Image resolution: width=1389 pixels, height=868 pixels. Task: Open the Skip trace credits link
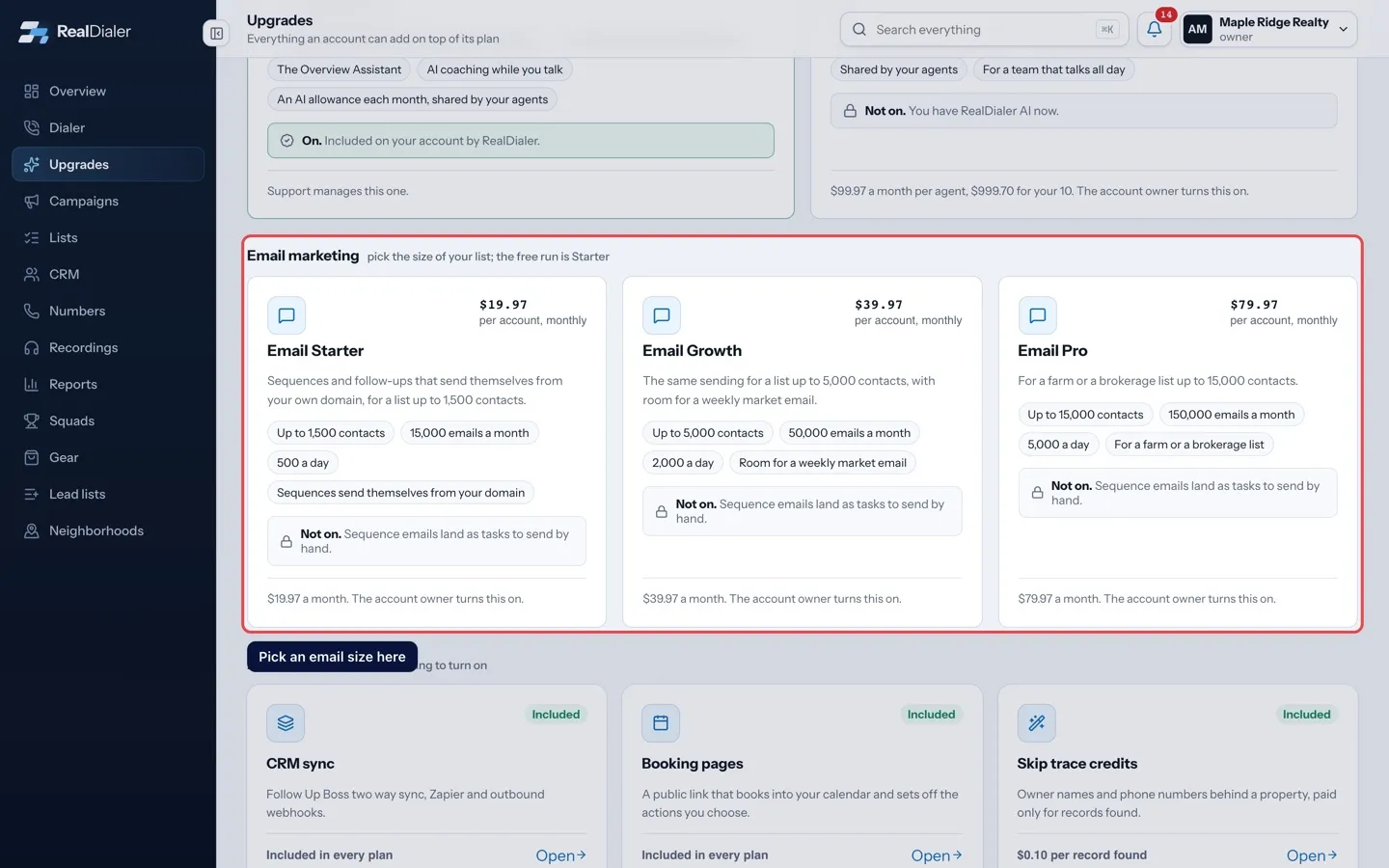coord(1312,855)
